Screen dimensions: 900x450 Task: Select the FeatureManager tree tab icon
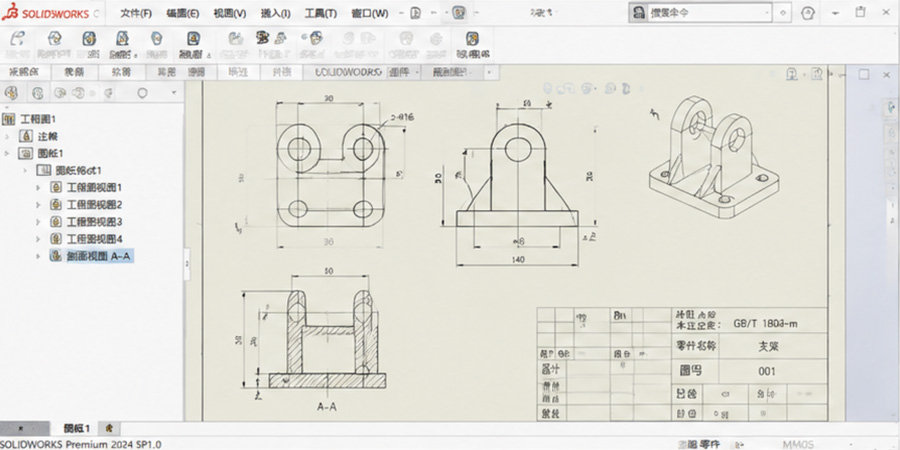click(11, 92)
